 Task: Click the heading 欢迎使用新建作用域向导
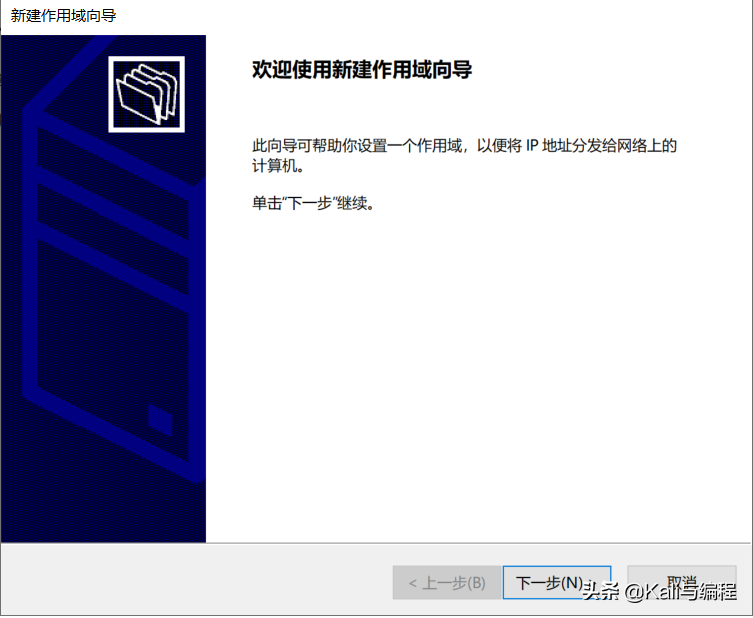coord(362,70)
